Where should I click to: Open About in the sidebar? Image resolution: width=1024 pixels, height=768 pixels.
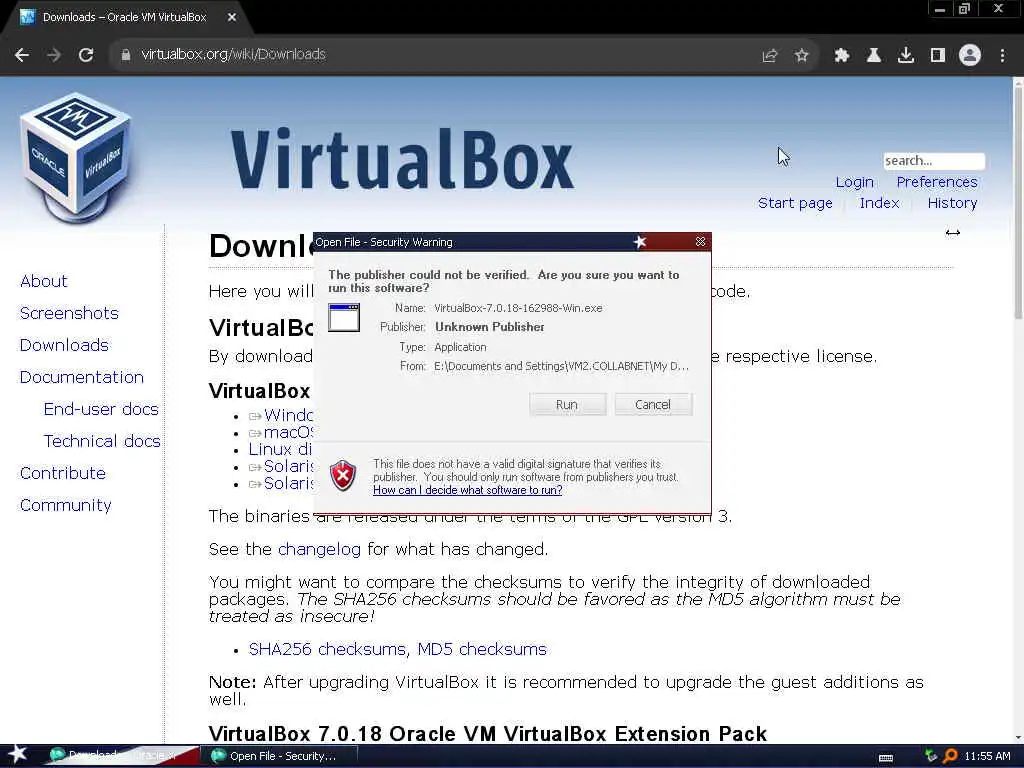(x=44, y=281)
